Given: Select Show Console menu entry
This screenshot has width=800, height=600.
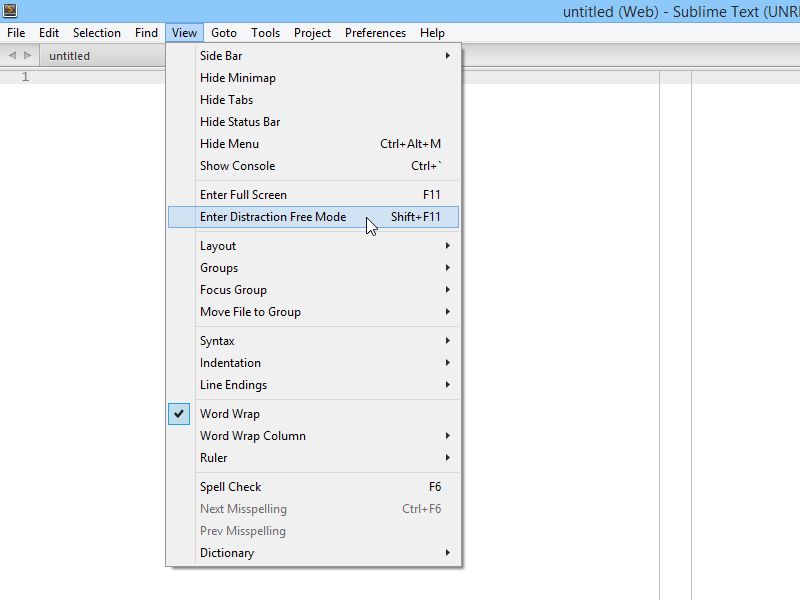Looking at the screenshot, I should click(313, 166).
